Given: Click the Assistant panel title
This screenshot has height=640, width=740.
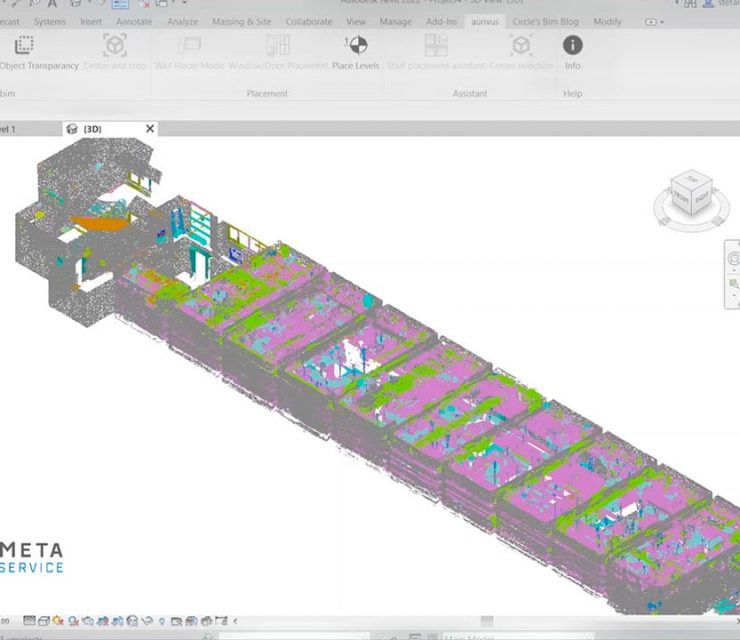Looking at the screenshot, I should [x=470, y=93].
